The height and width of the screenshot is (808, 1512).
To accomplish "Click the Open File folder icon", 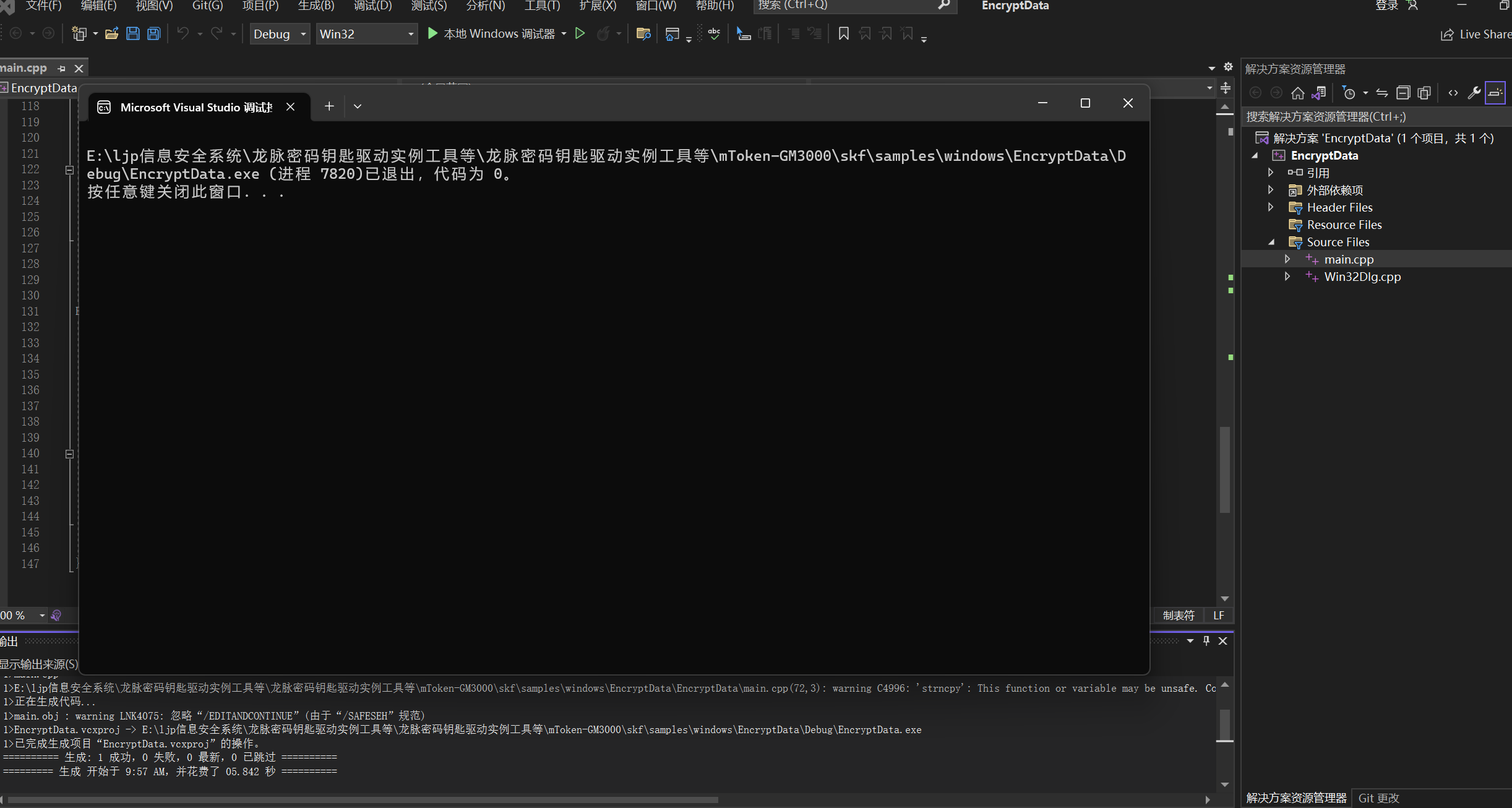I will [112, 33].
